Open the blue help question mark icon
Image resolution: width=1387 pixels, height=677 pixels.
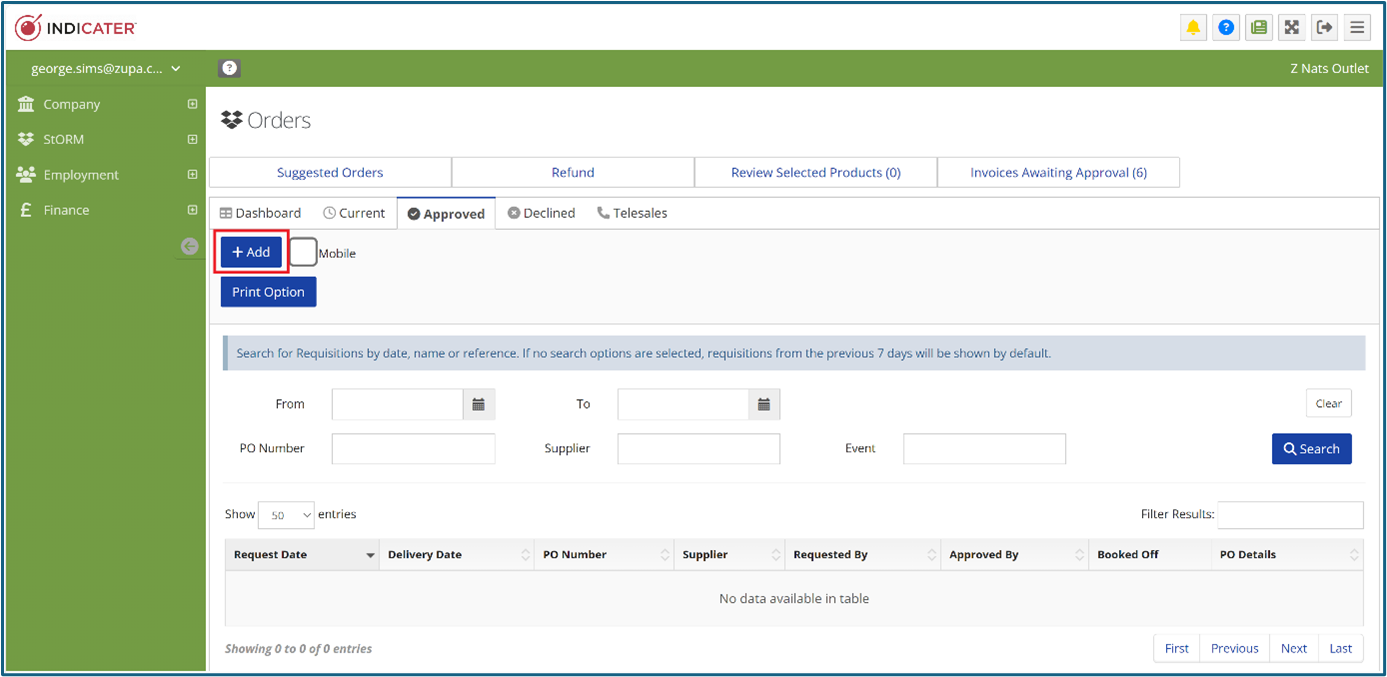tap(1226, 27)
